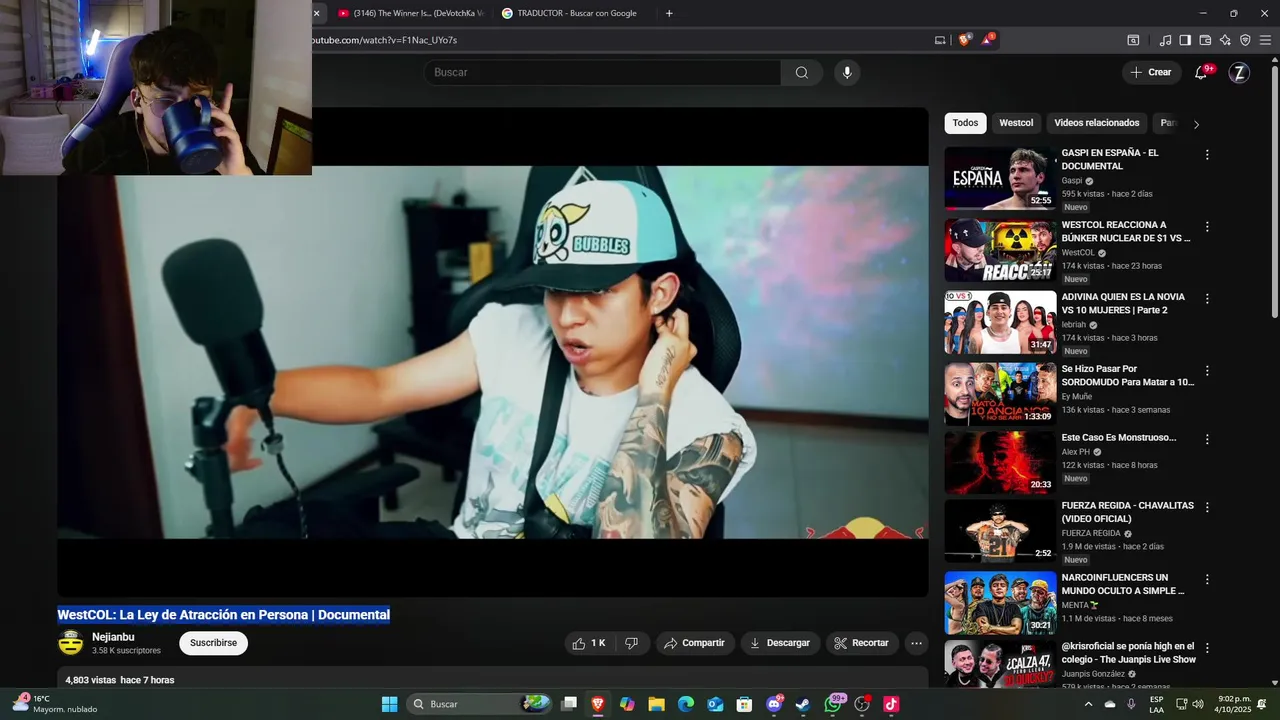Open Este Caso Es Monstruoso video thumbnail
The width and height of the screenshot is (1280, 720).
point(1000,462)
